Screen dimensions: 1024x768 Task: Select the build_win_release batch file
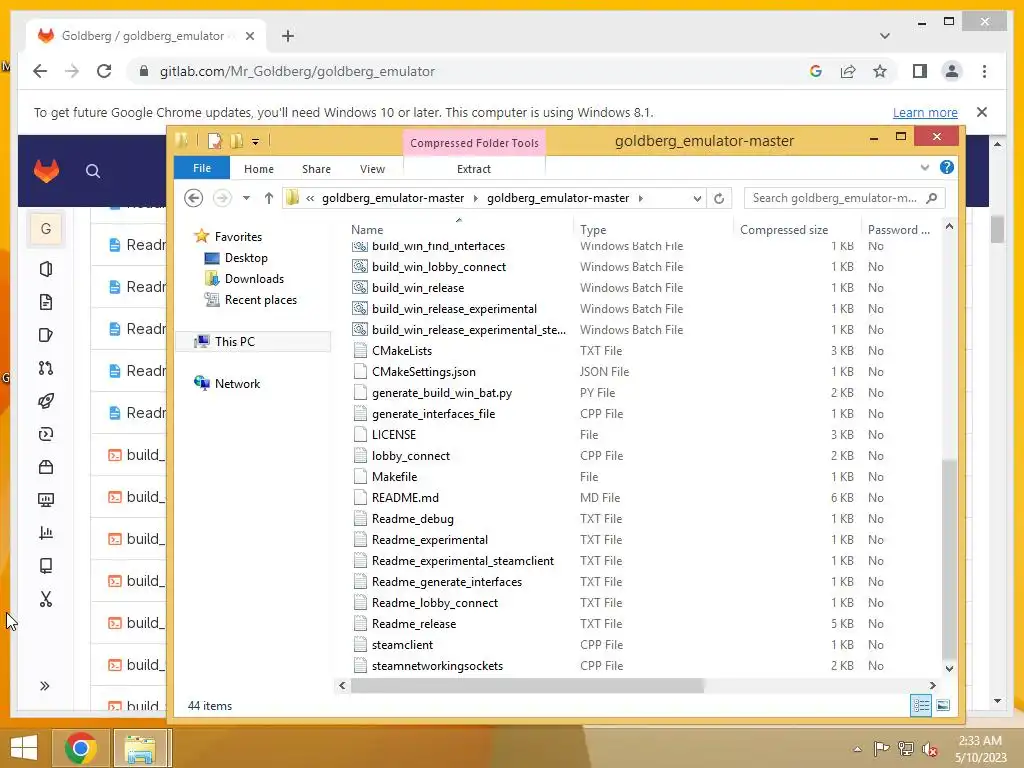tap(418, 288)
